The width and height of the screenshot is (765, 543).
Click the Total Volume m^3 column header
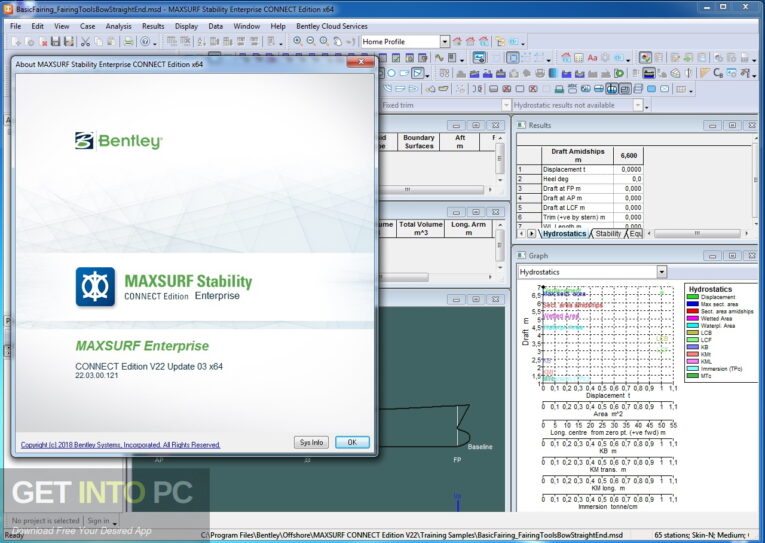421,228
